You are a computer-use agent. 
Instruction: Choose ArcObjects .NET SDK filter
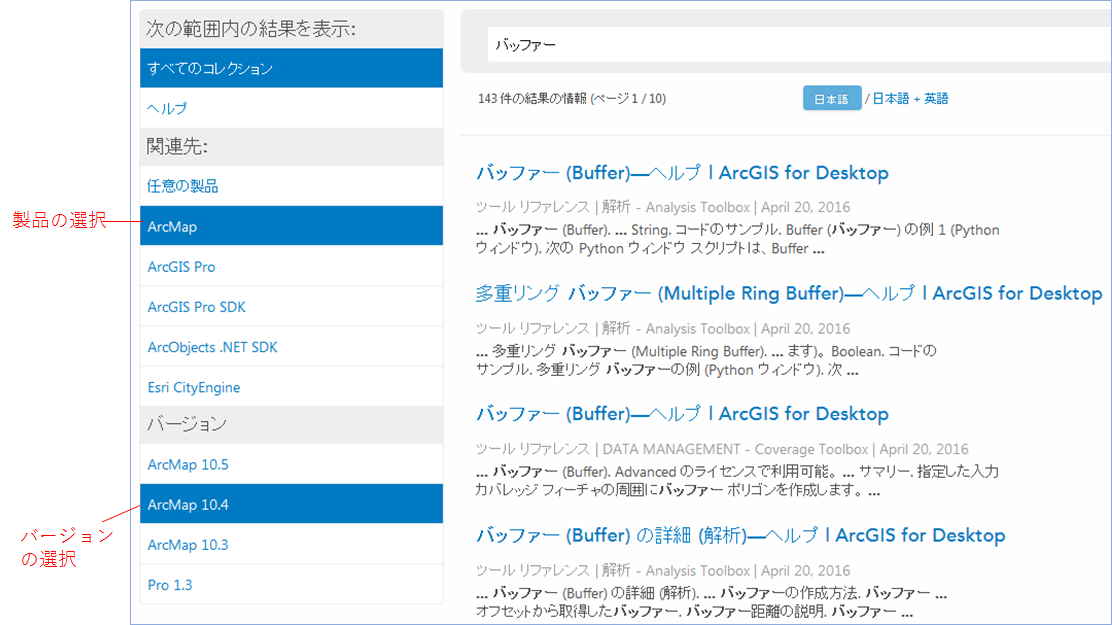pyautogui.click(x=291, y=347)
